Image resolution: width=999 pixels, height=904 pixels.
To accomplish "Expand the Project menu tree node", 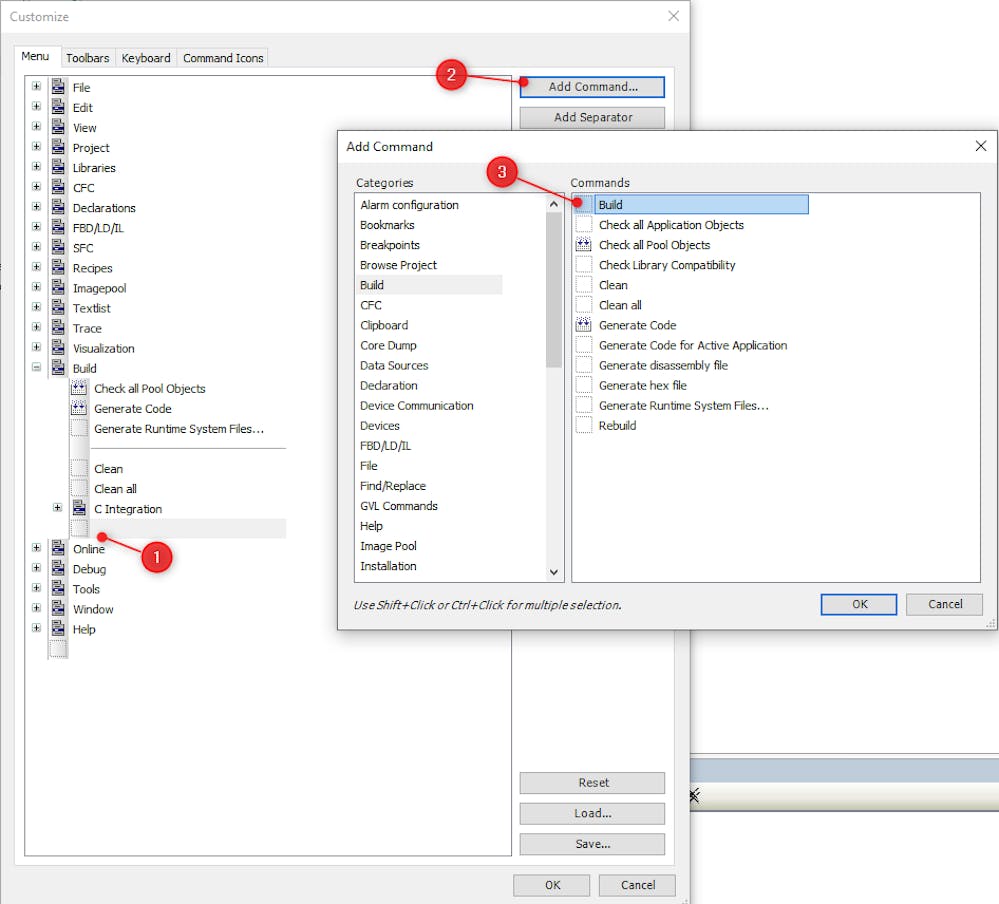I will pos(37,147).
